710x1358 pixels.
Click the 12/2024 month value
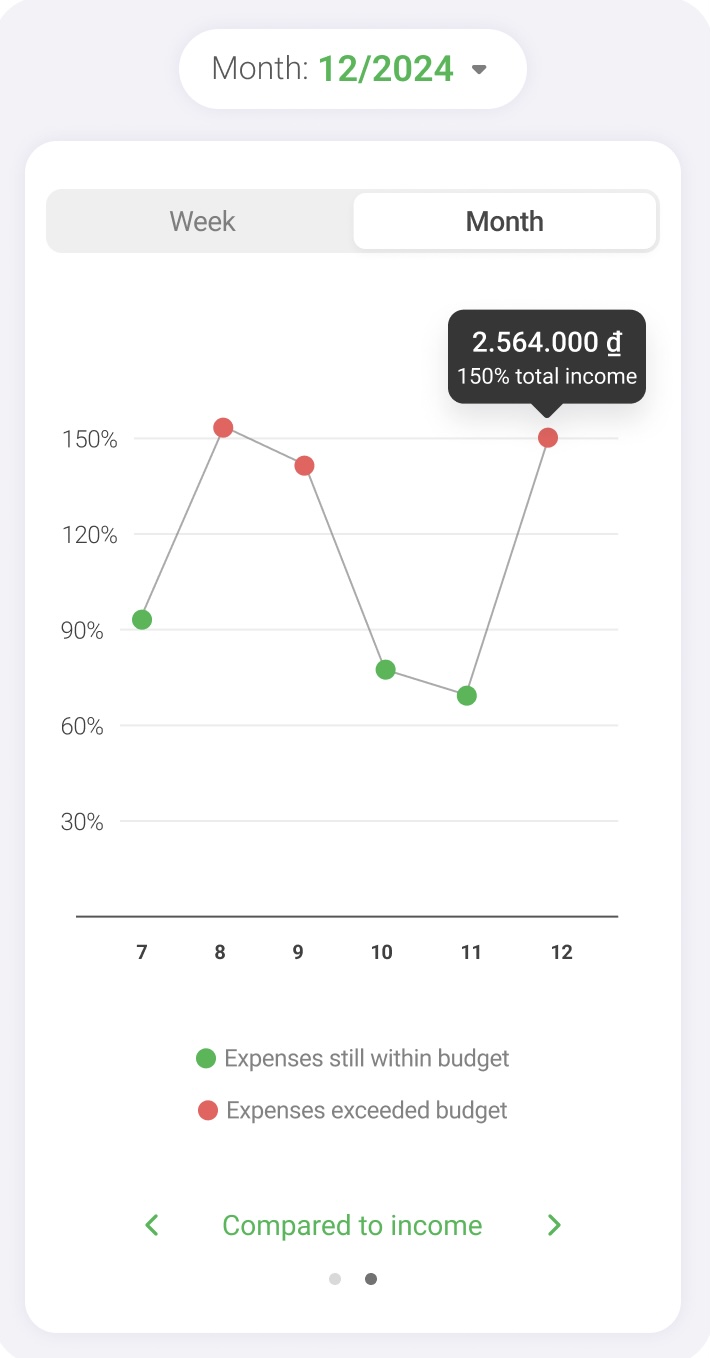coord(386,69)
